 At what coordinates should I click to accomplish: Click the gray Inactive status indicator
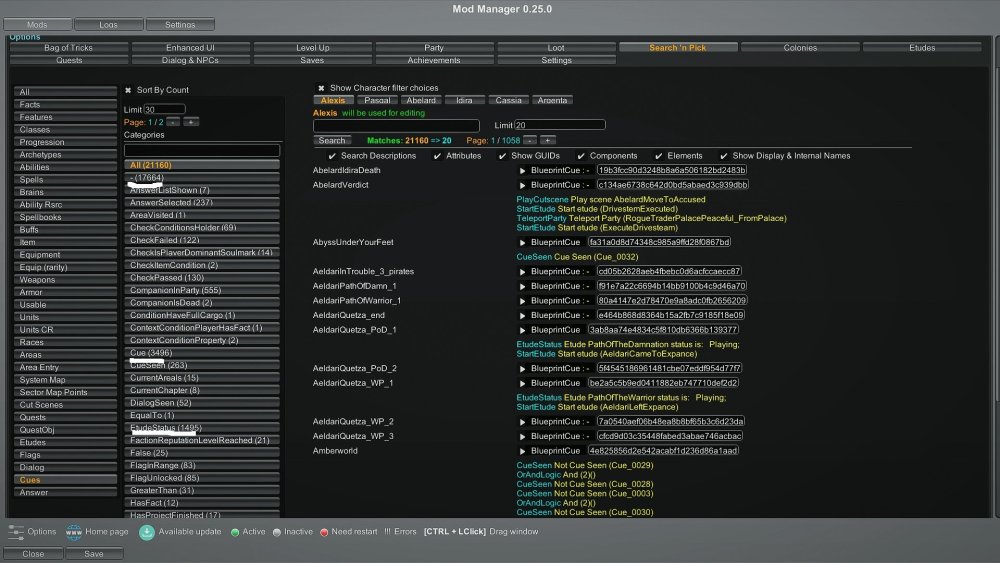(x=277, y=532)
